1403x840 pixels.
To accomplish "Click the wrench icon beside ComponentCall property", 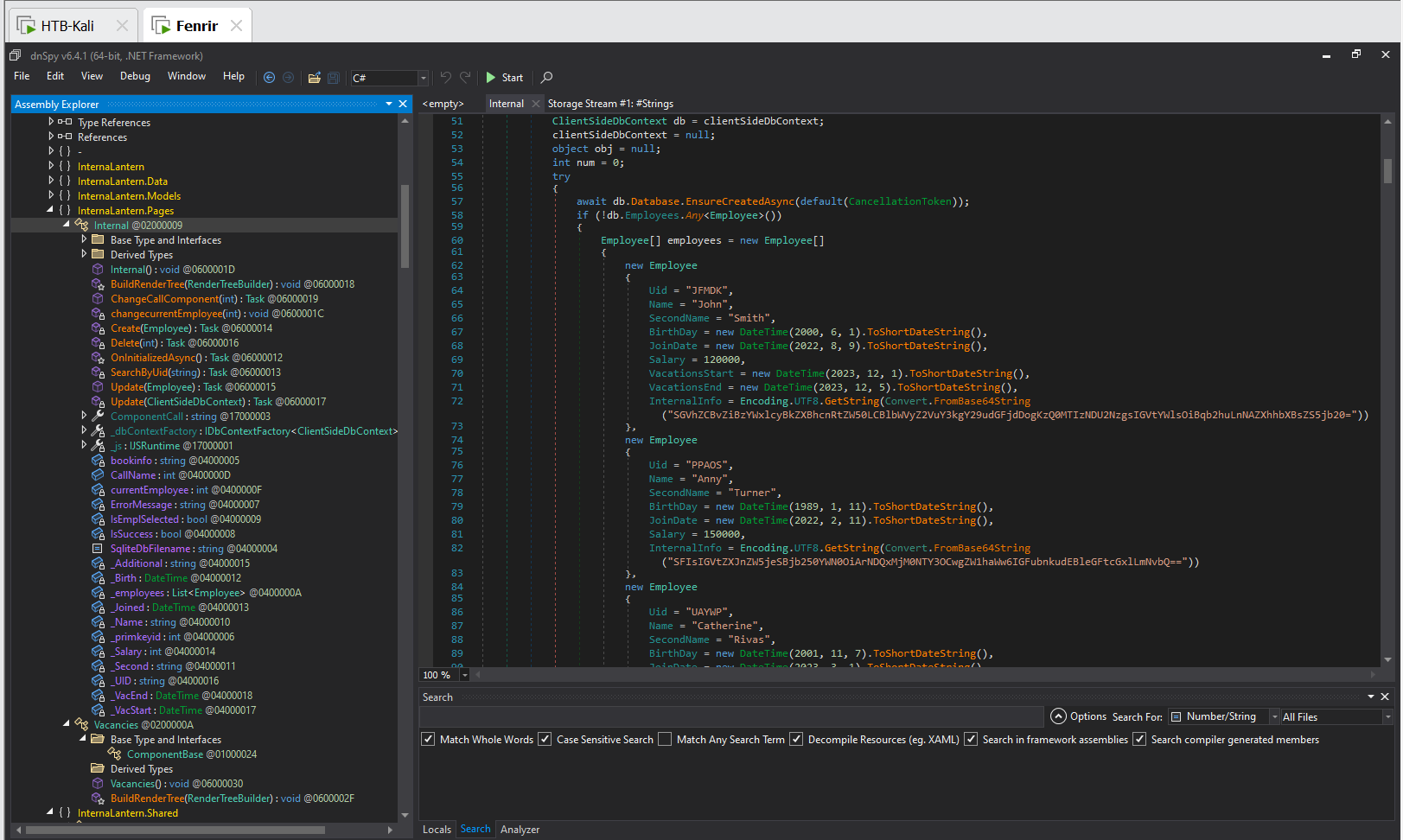I will click(x=99, y=417).
